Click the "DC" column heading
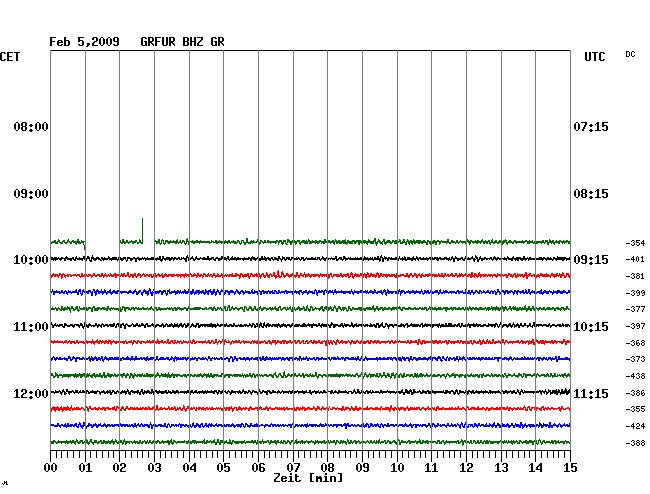This screenshot has width=650, height=494. [x=630, y=54]
